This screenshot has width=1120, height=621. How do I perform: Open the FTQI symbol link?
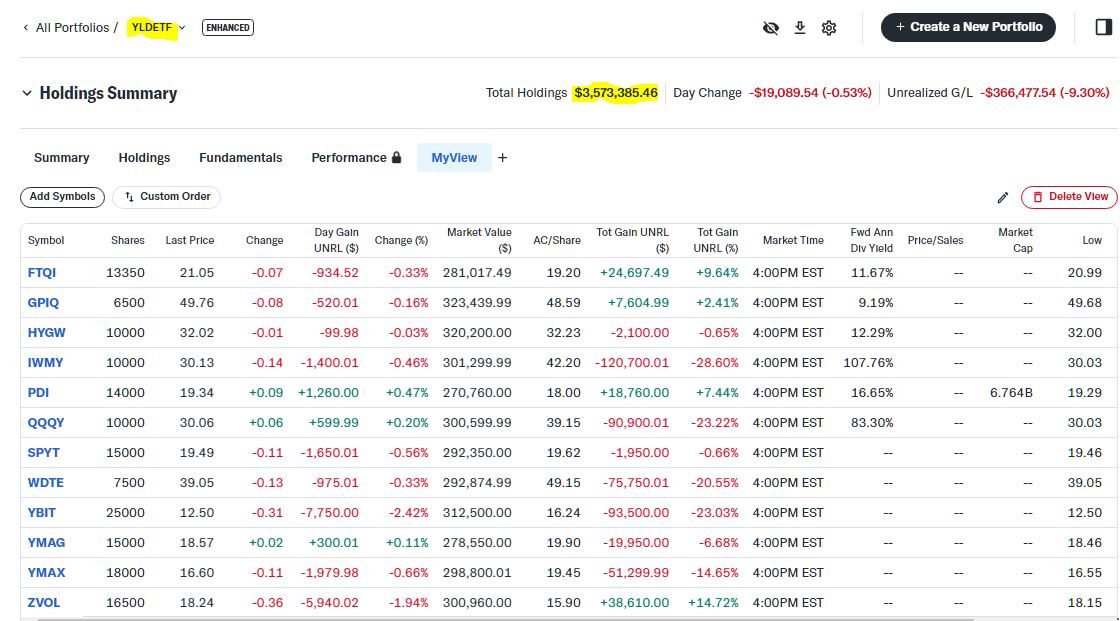[x=42, y=273]
